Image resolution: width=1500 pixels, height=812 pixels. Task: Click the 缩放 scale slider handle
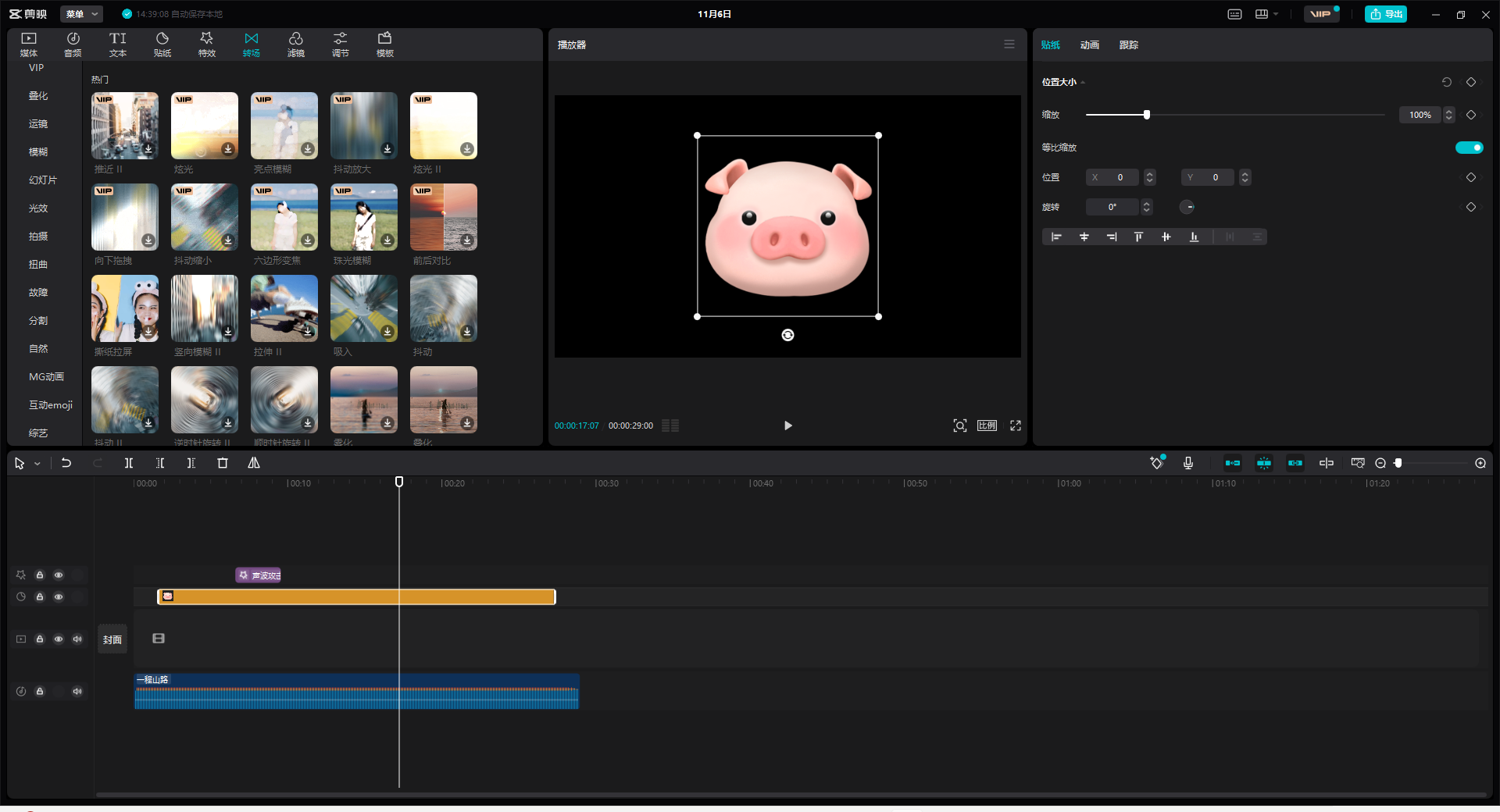(1147, 115)
